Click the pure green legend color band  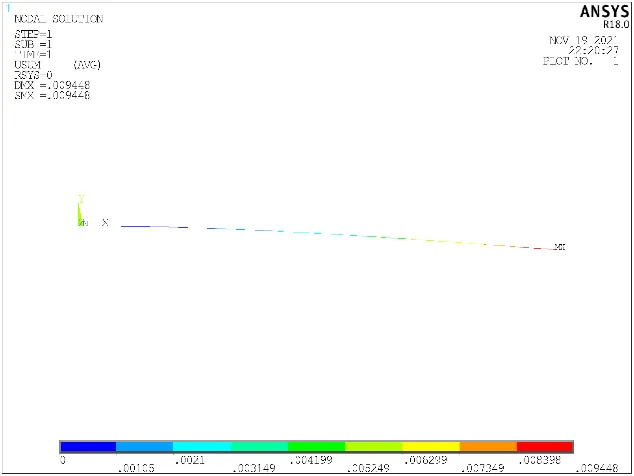coord(316,446)
